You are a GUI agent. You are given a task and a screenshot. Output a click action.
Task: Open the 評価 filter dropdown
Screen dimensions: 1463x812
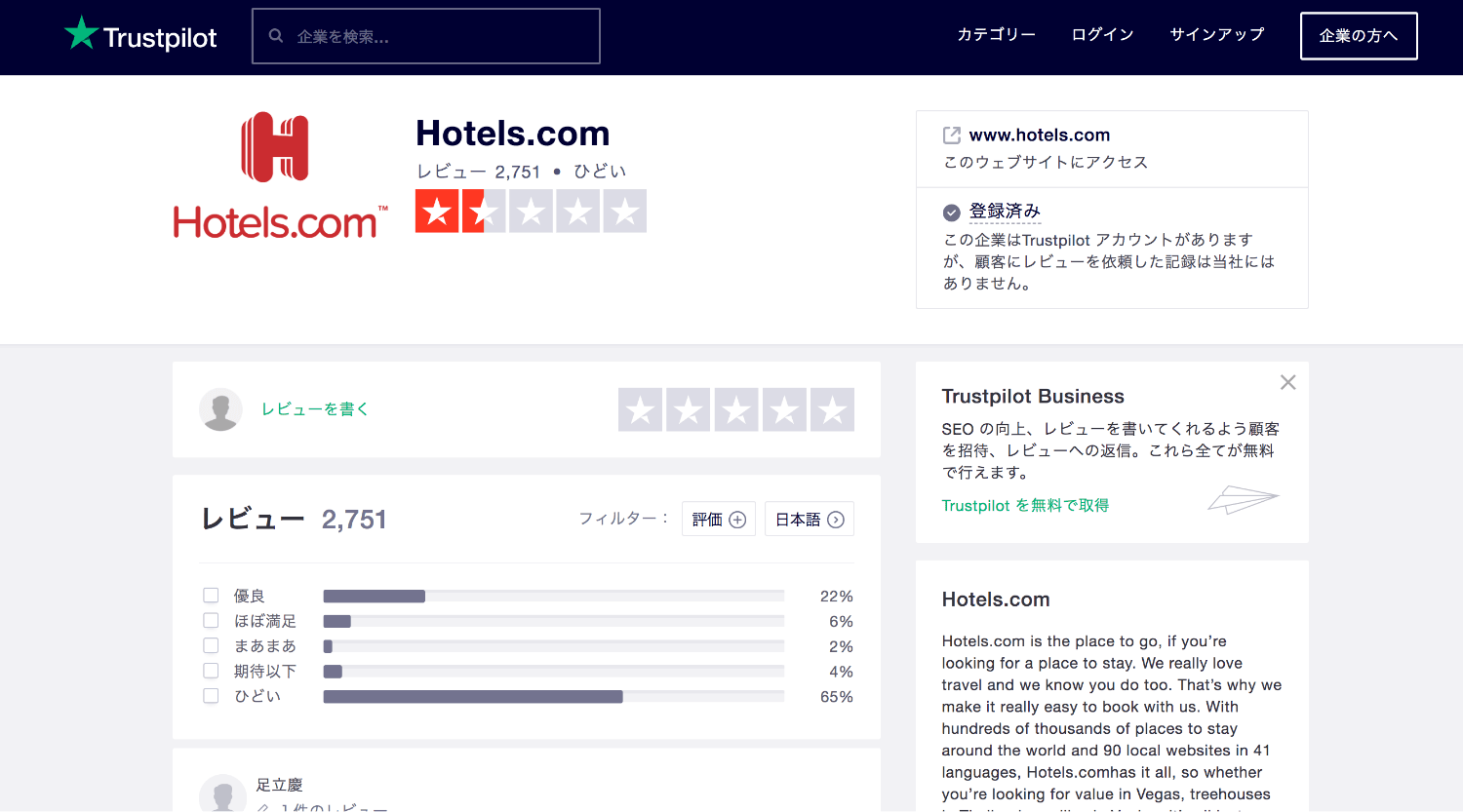719,519
